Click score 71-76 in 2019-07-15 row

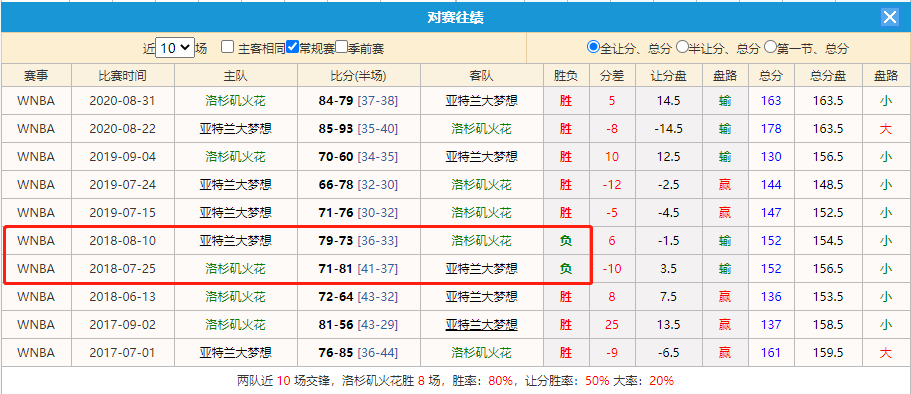pyautogui.click(x=336, y=213)
